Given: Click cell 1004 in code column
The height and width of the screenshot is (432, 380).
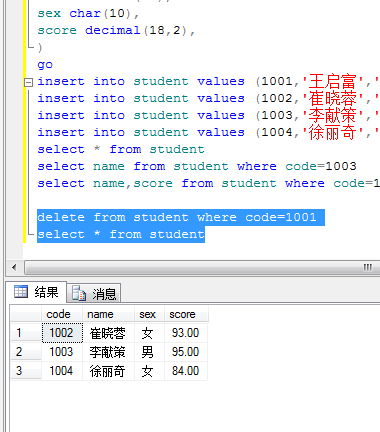Looking at the screenshot, I should (62, 371).
